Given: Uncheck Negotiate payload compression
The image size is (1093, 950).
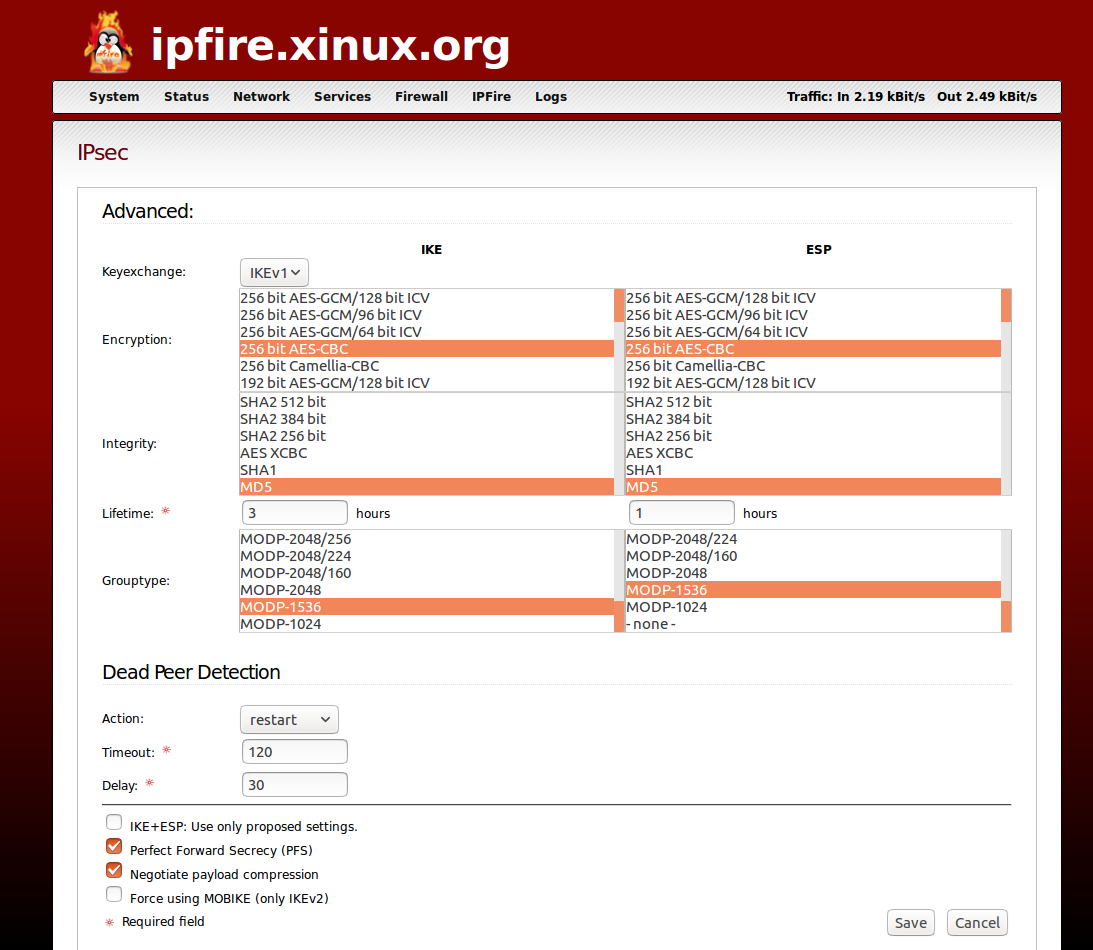Looking at the screenshot, I should [114, 870].
